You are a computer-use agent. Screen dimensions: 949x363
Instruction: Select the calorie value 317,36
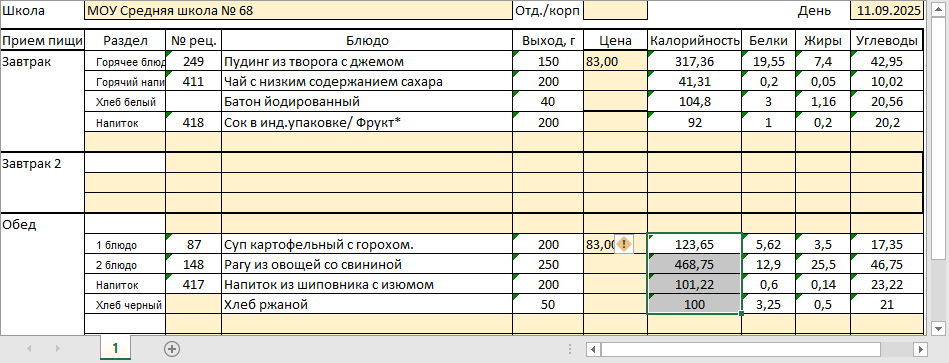(x=695, y=61)
